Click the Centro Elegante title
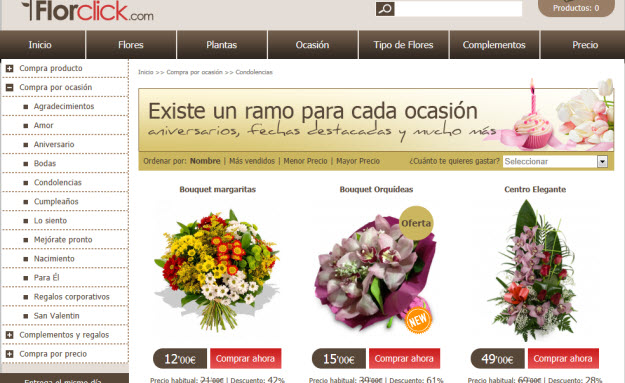 [x=535, y=189]
